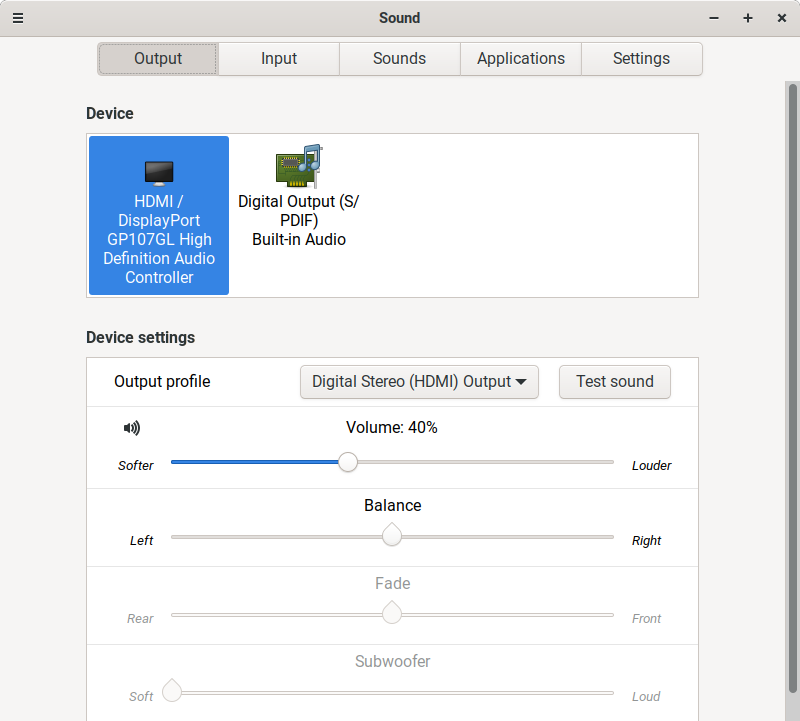Open the Applications tab
Image resolution: width=800 pixels, height=721 pixels.
coord(520,59)
